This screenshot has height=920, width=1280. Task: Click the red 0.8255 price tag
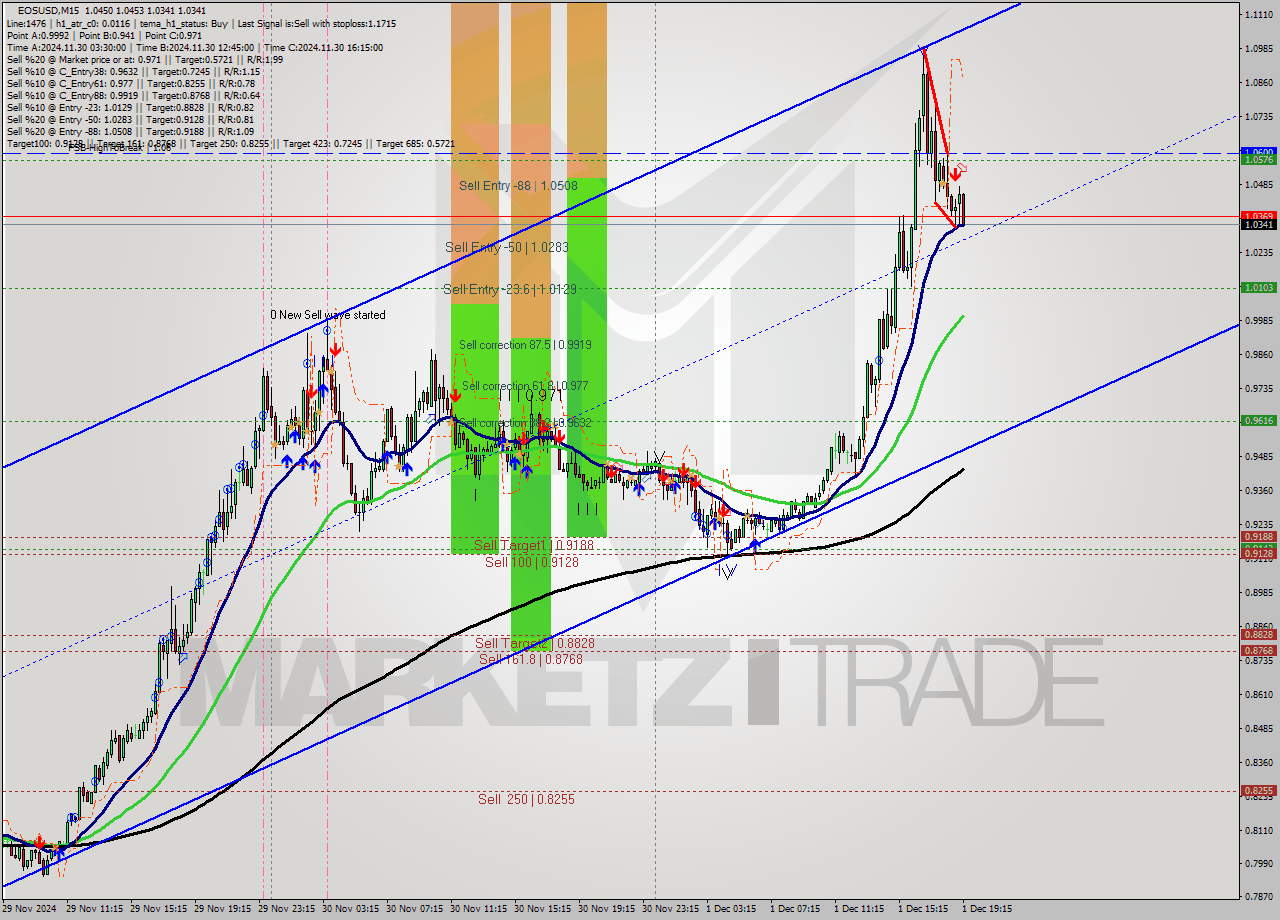pyautogui.click(x=1258, y=790)
